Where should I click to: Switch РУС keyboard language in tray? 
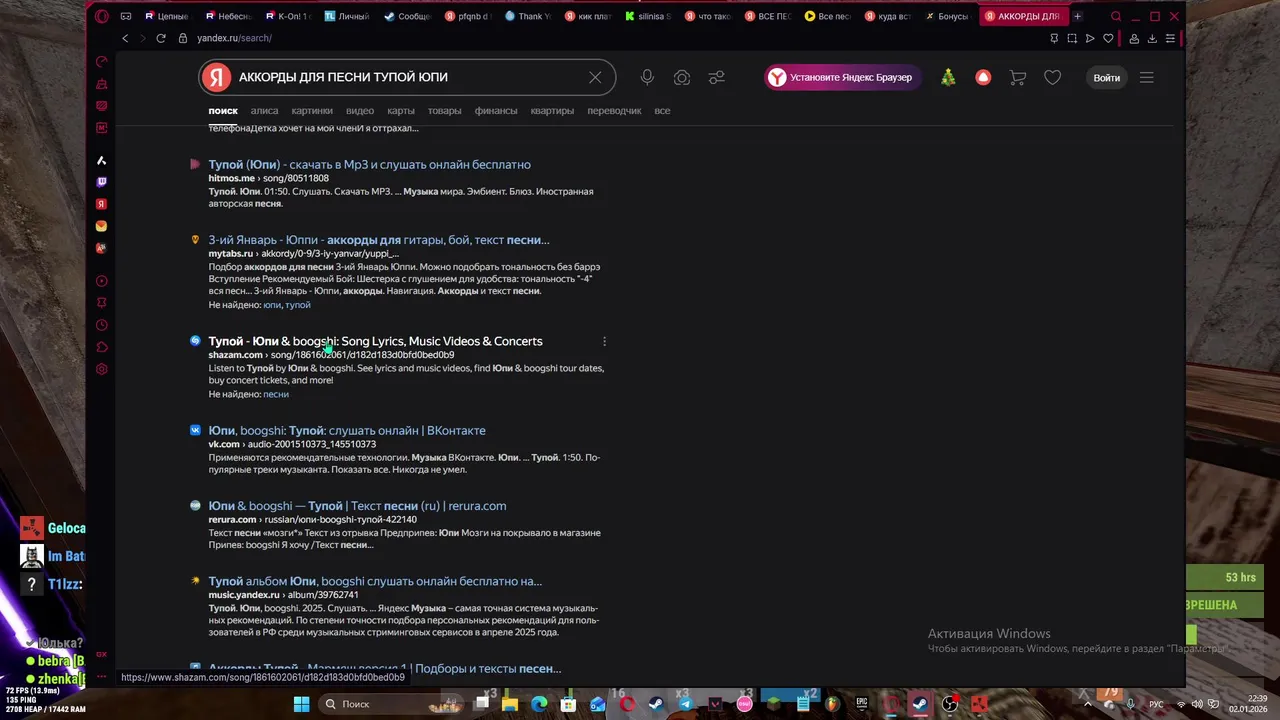[x=1156, y=704]
